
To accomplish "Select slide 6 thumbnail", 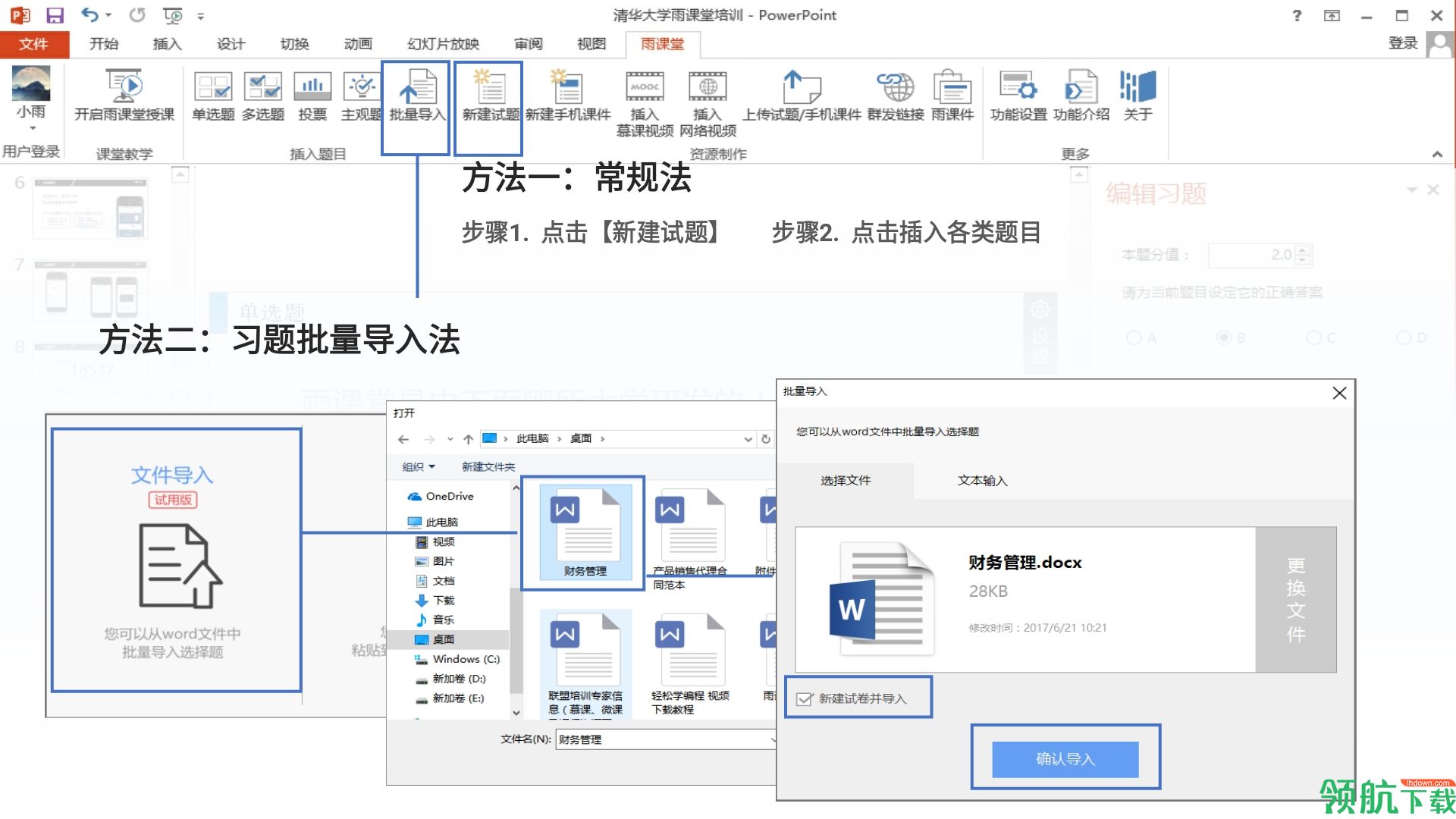I will [x=90, y=208].
